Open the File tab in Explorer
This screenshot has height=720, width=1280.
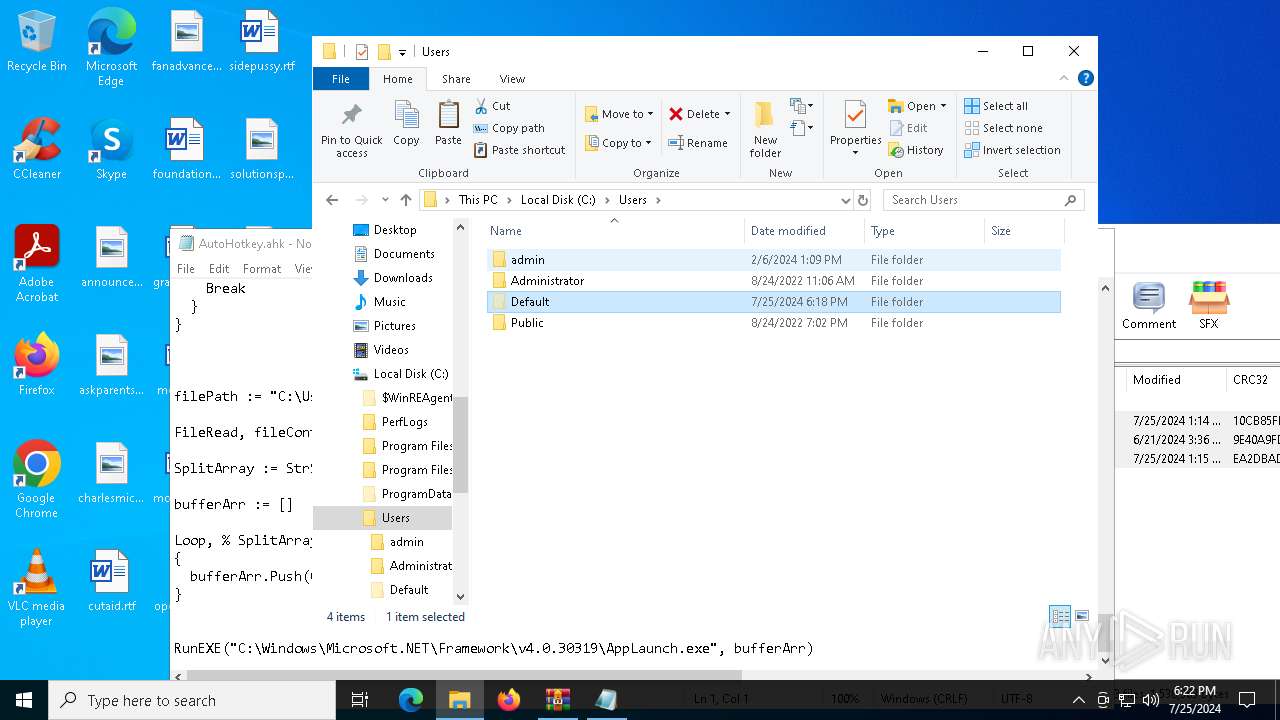tap(341, 79)
